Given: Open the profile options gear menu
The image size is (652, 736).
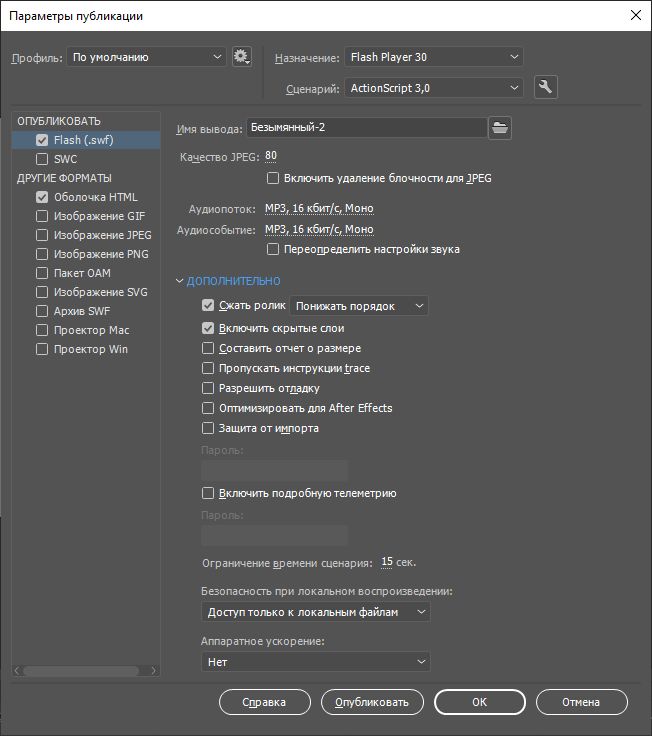Looking at the screenshot, I should (x=242, y=57).
